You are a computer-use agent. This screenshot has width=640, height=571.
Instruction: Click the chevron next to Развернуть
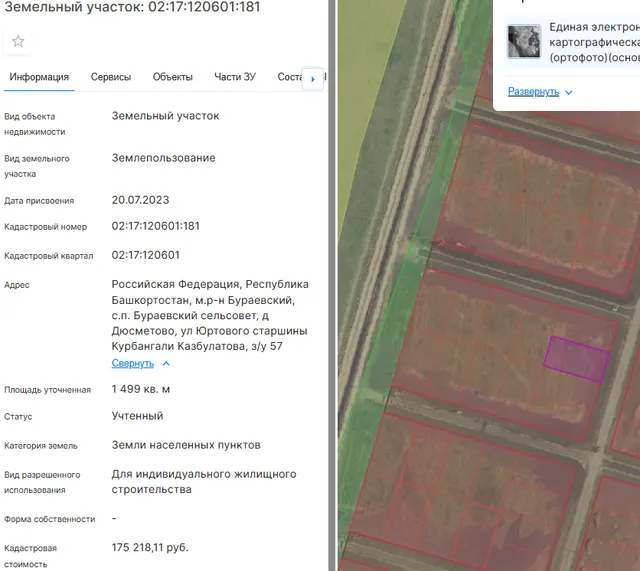point(569,93)
